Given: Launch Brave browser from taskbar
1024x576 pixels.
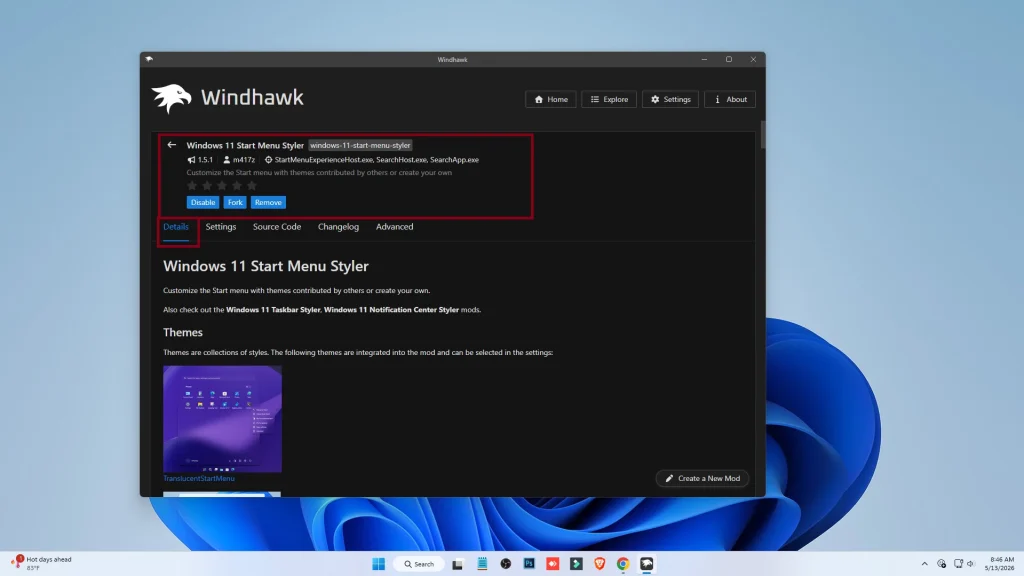Looking at the screenshot, I should pyautogui.click(x=600, y=564).
